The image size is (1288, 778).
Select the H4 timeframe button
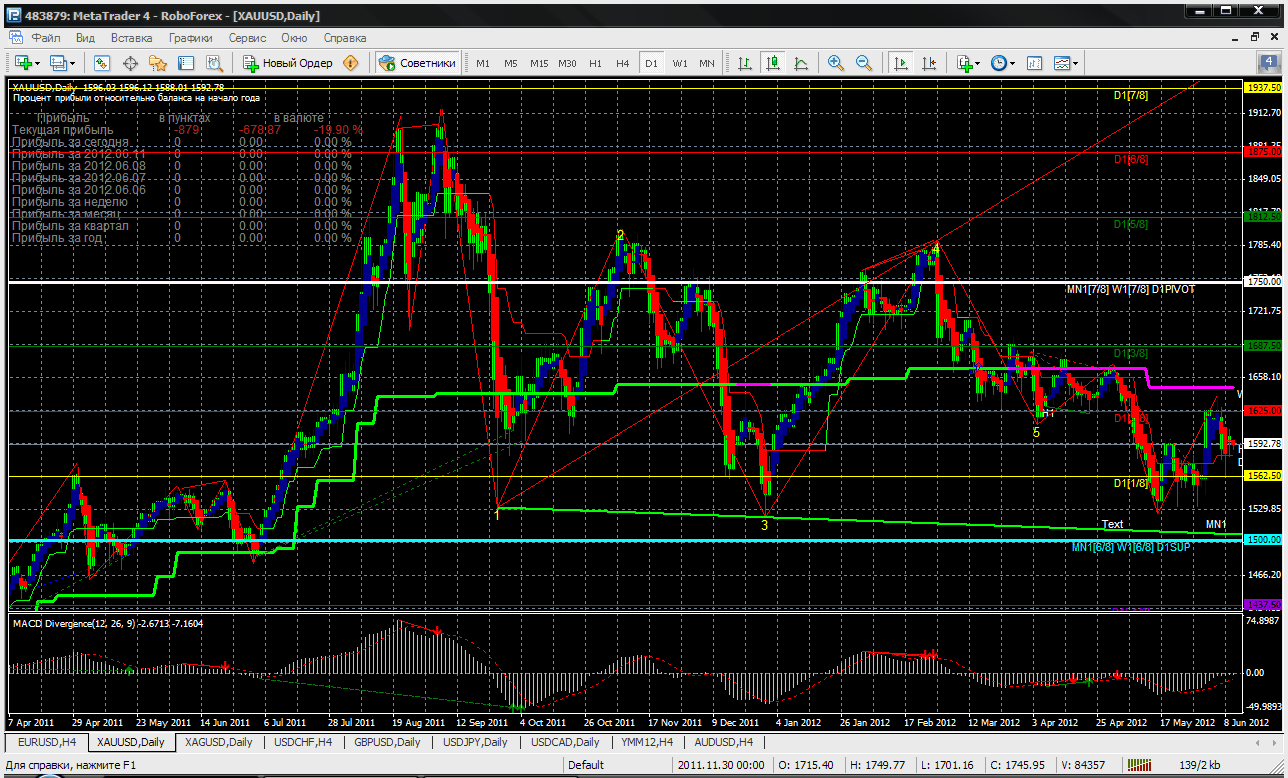pos(623,63)
